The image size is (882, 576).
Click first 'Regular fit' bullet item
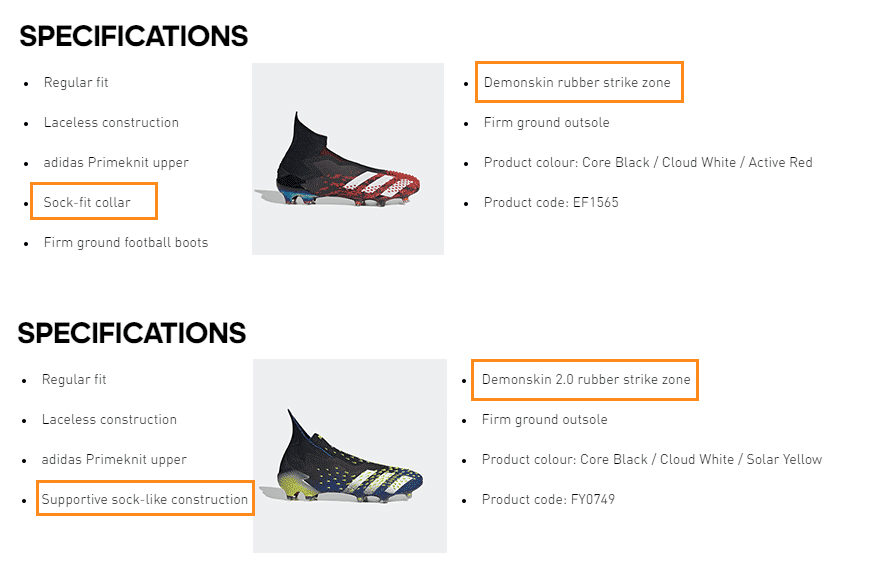76,83
